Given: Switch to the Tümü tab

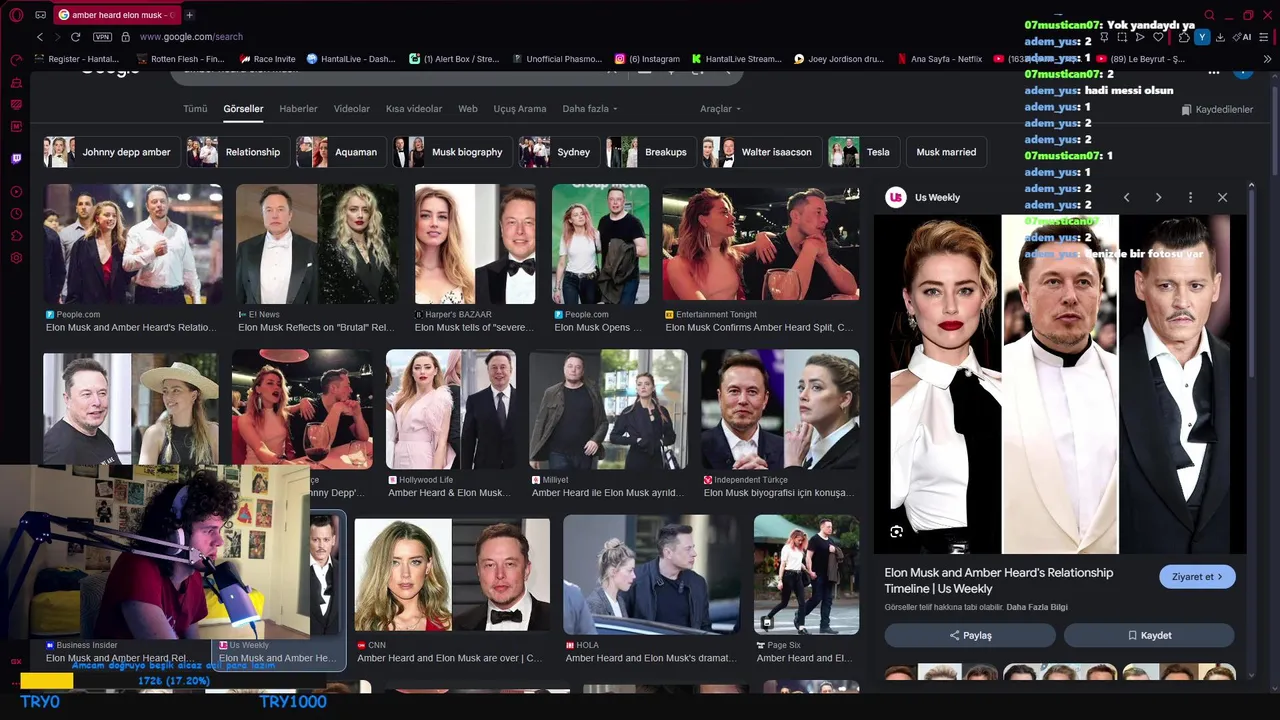Looking at the screenshot, I should 195,108.
